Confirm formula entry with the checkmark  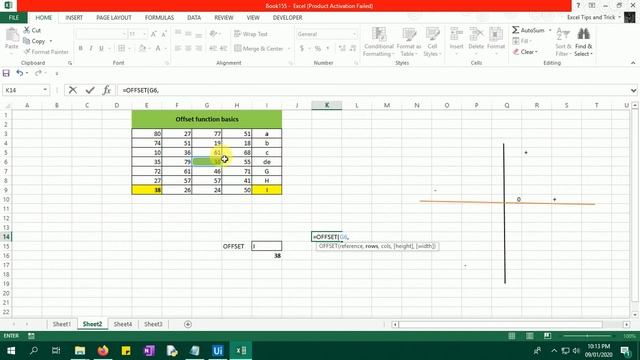(90, 90)
